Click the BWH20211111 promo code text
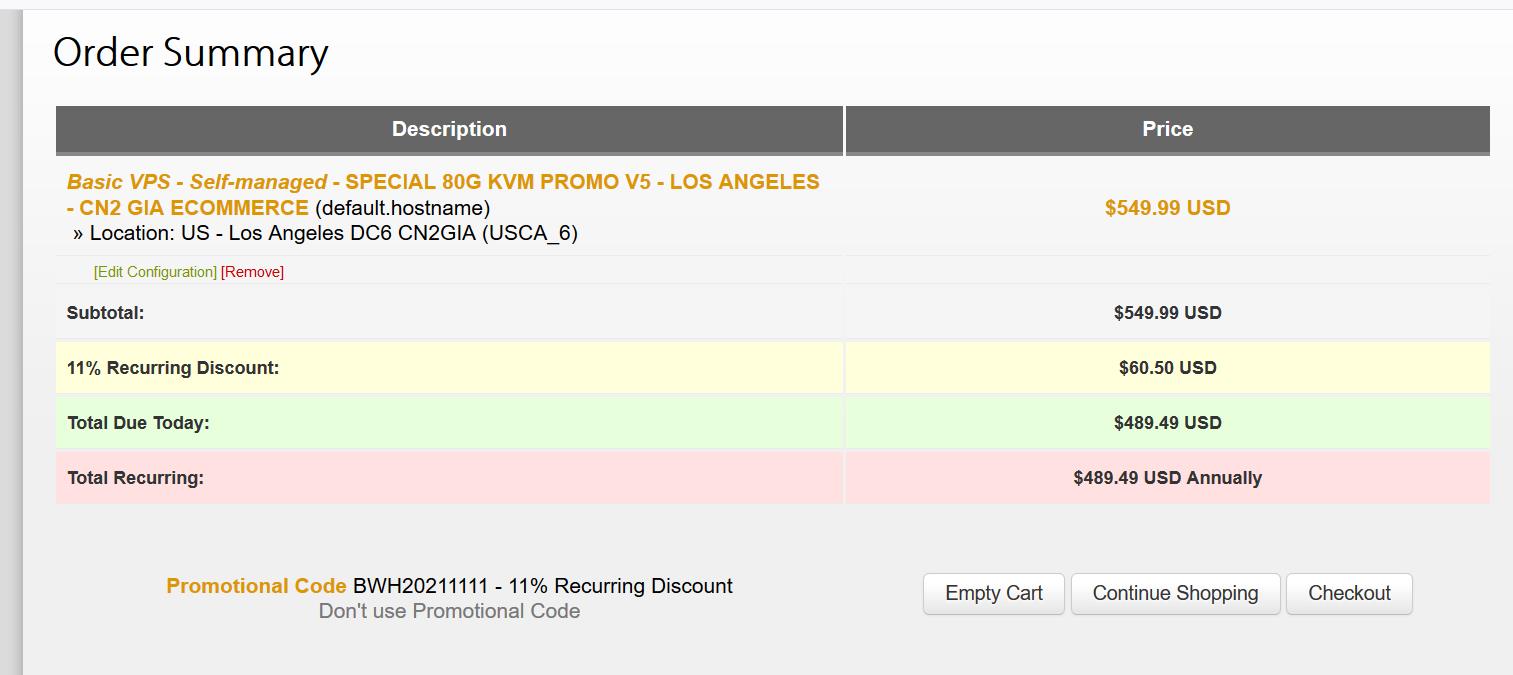Screen dimensions: 1513x675 420,586
